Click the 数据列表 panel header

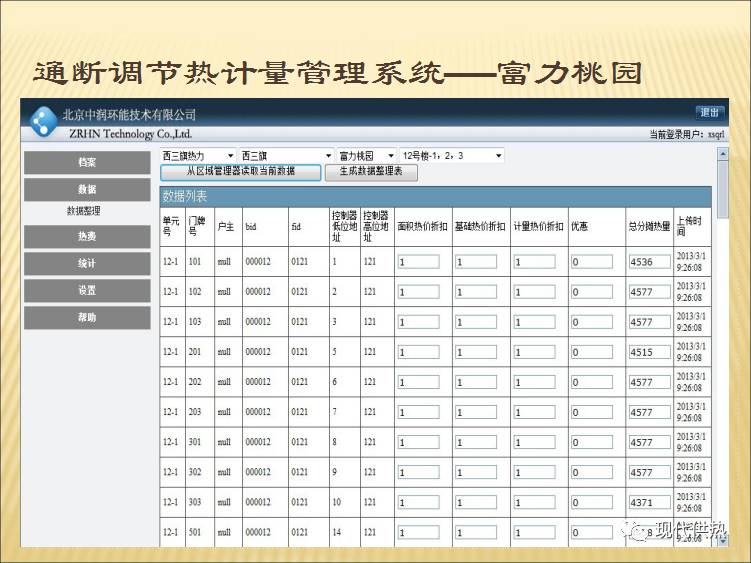(435, 196)
